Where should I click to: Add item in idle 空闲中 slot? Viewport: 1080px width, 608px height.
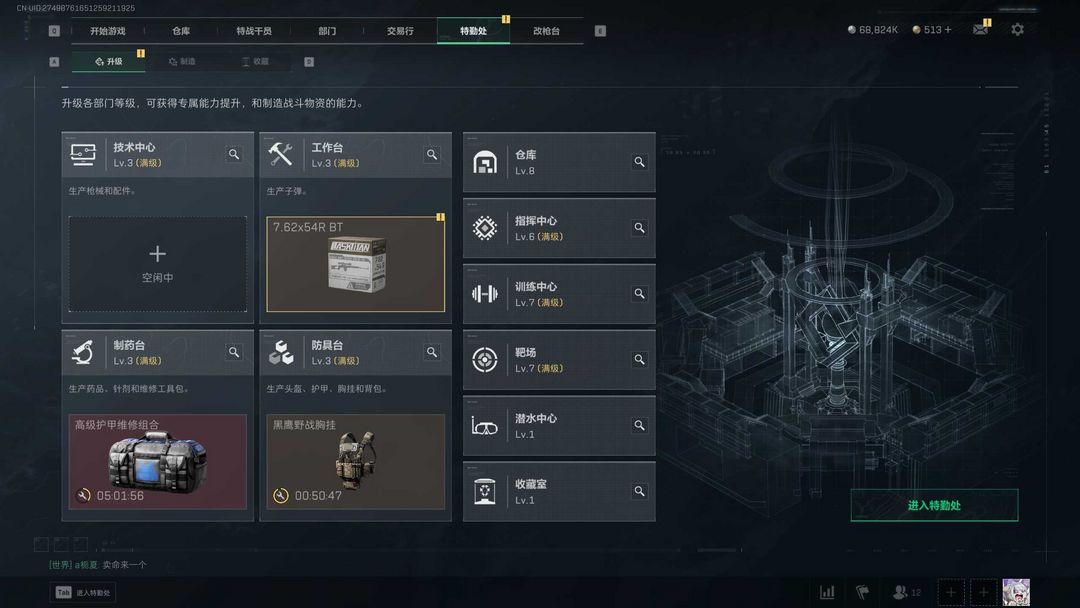158,264
